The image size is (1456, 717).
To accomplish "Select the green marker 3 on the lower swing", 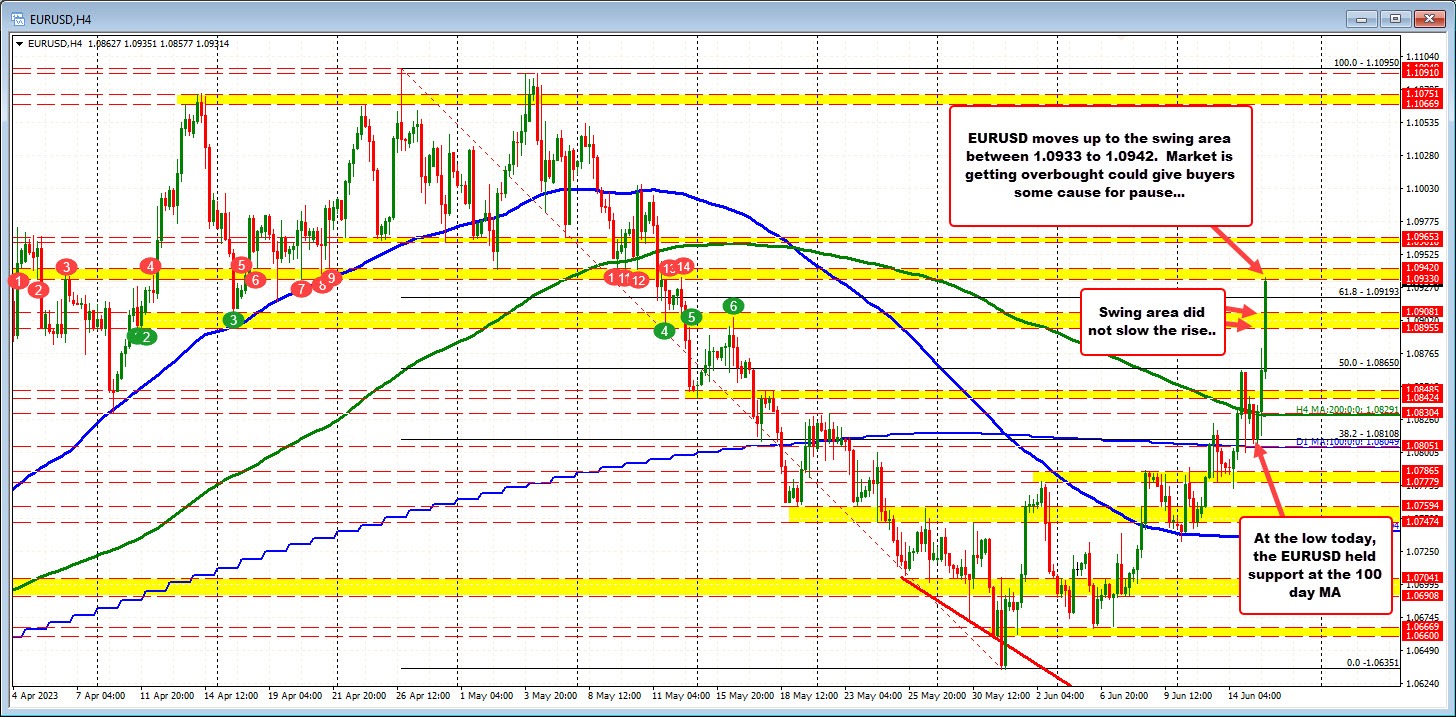I will [x=234, y=321].
